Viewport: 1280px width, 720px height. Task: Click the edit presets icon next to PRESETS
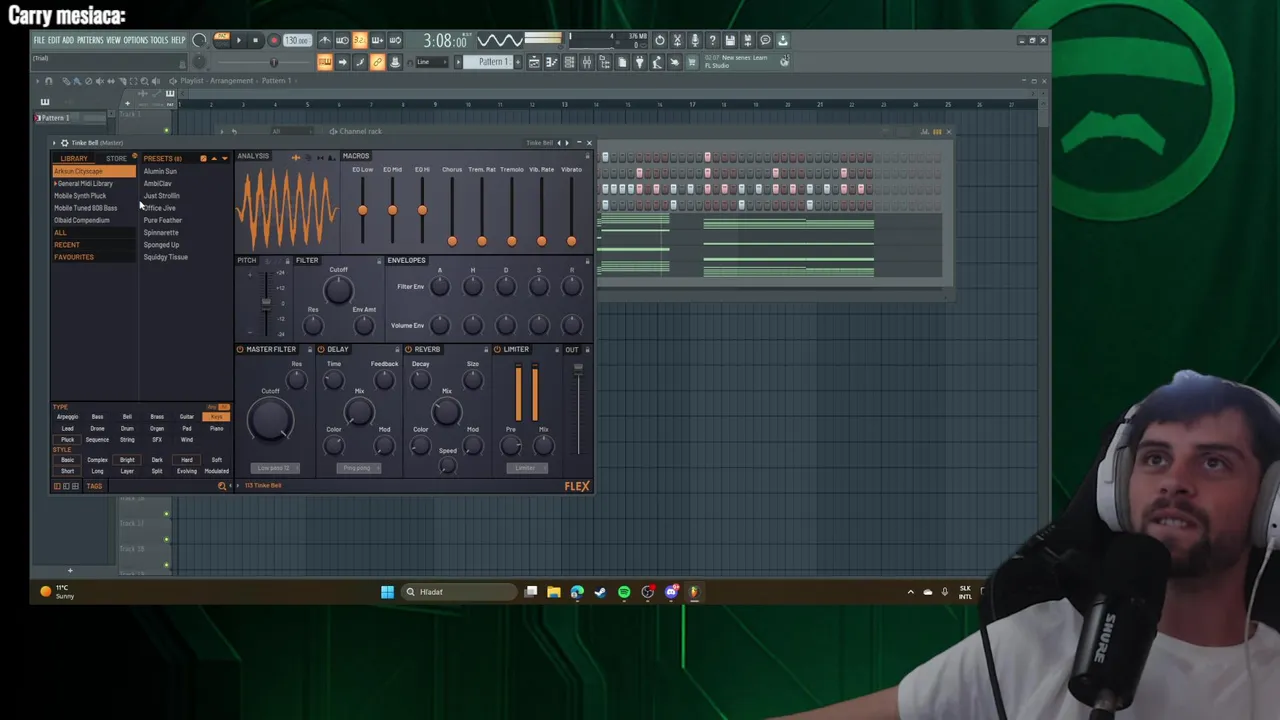(x=203, y=158)
